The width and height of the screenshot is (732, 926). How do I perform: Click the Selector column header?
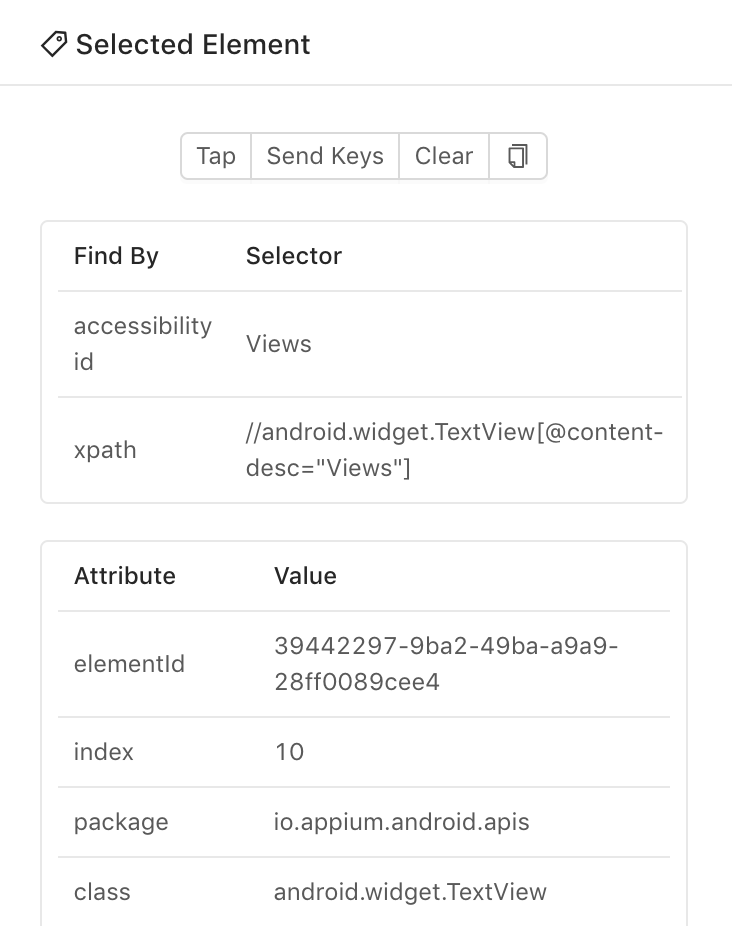[x=294, y=256]
